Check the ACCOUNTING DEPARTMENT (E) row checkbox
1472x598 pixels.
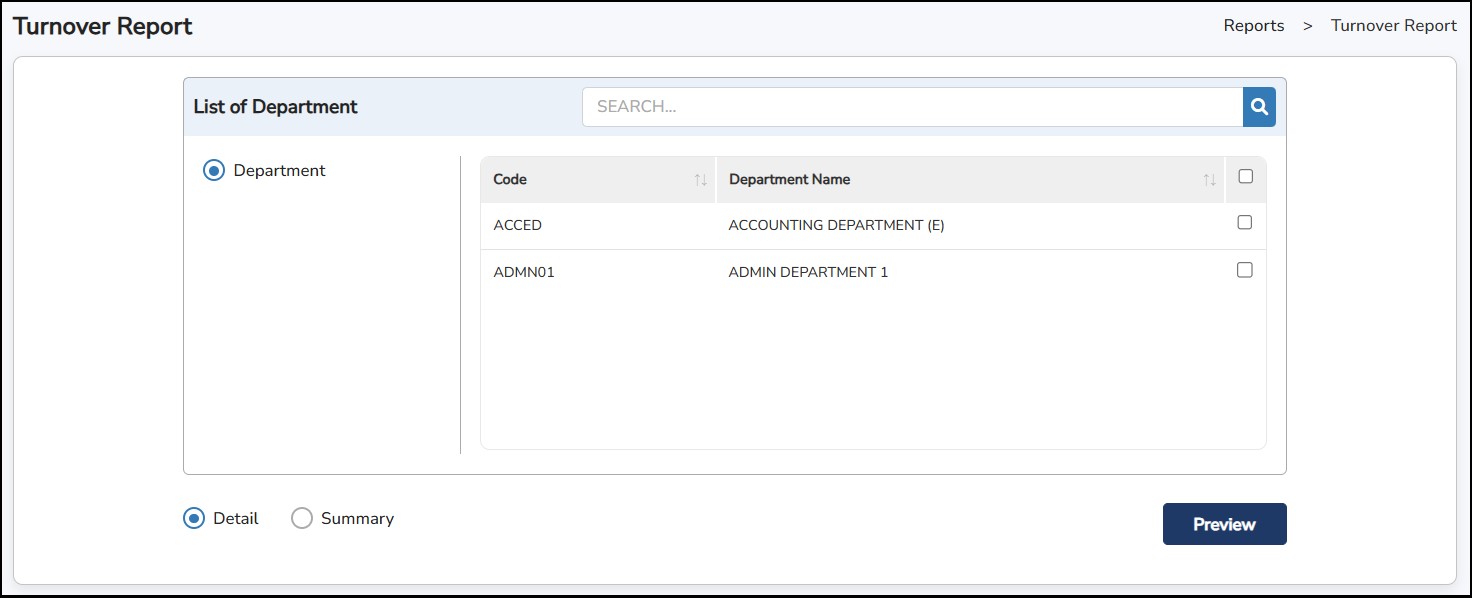(x=1244, y=223)
